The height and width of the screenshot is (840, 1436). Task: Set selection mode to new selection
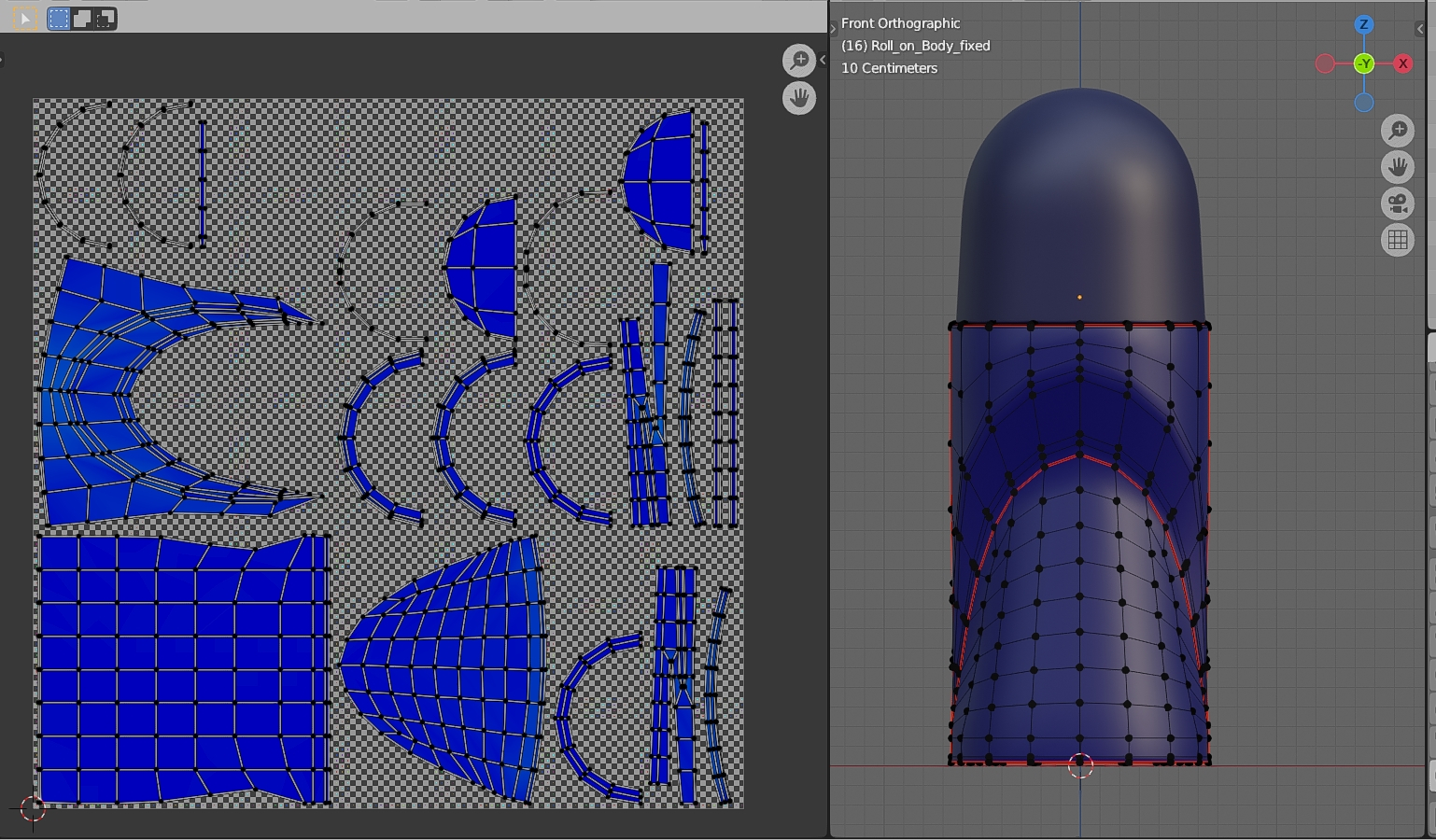point(59,18)
